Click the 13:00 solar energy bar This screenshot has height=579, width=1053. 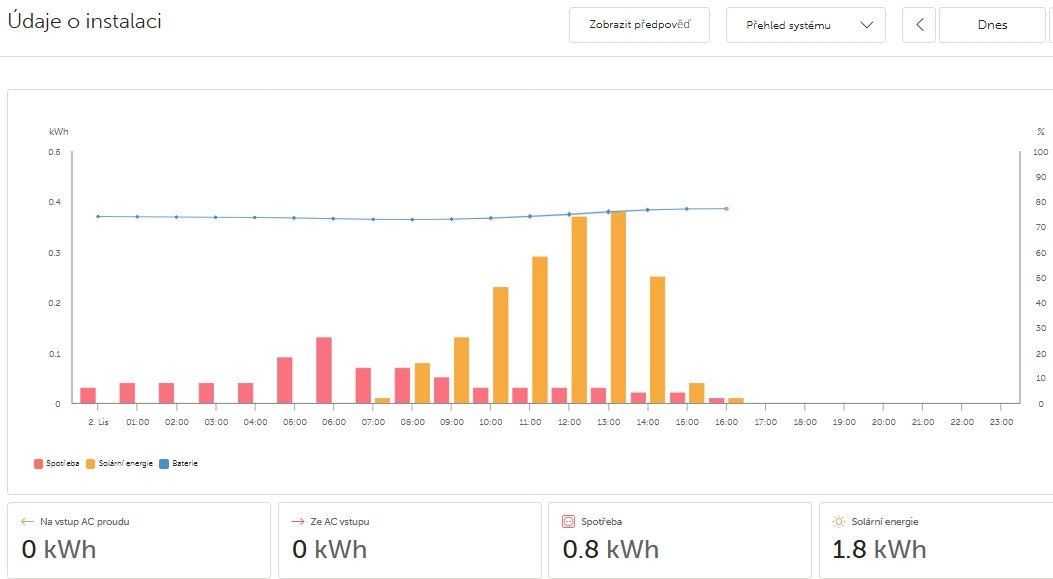618,307
